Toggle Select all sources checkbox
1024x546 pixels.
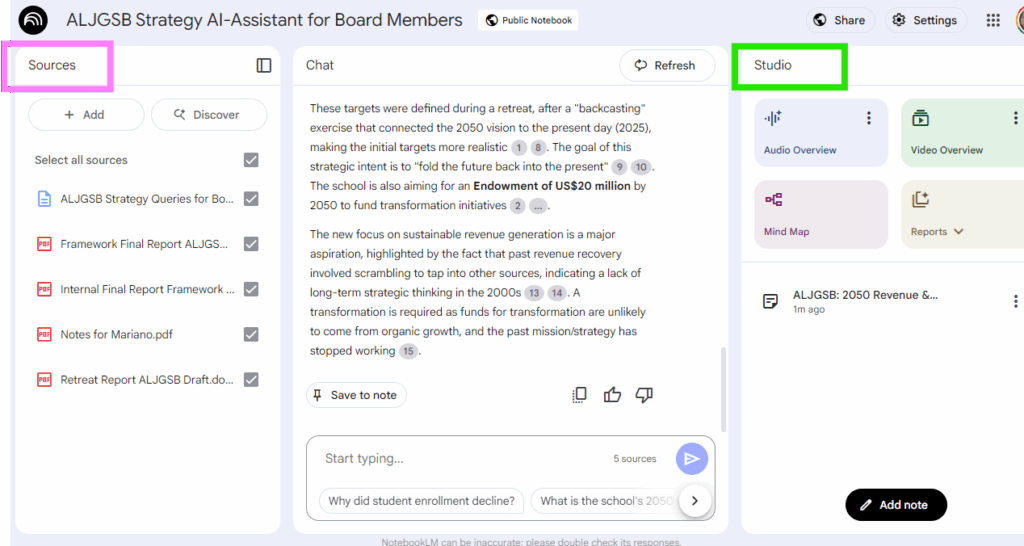click(251, 160)
